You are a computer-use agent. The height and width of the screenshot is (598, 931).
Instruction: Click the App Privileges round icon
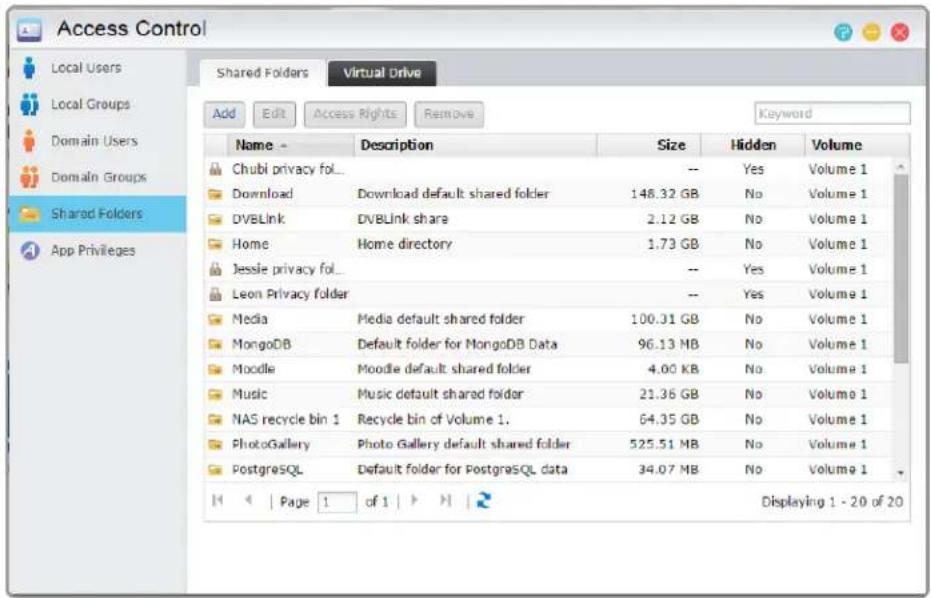pos(30,251)
